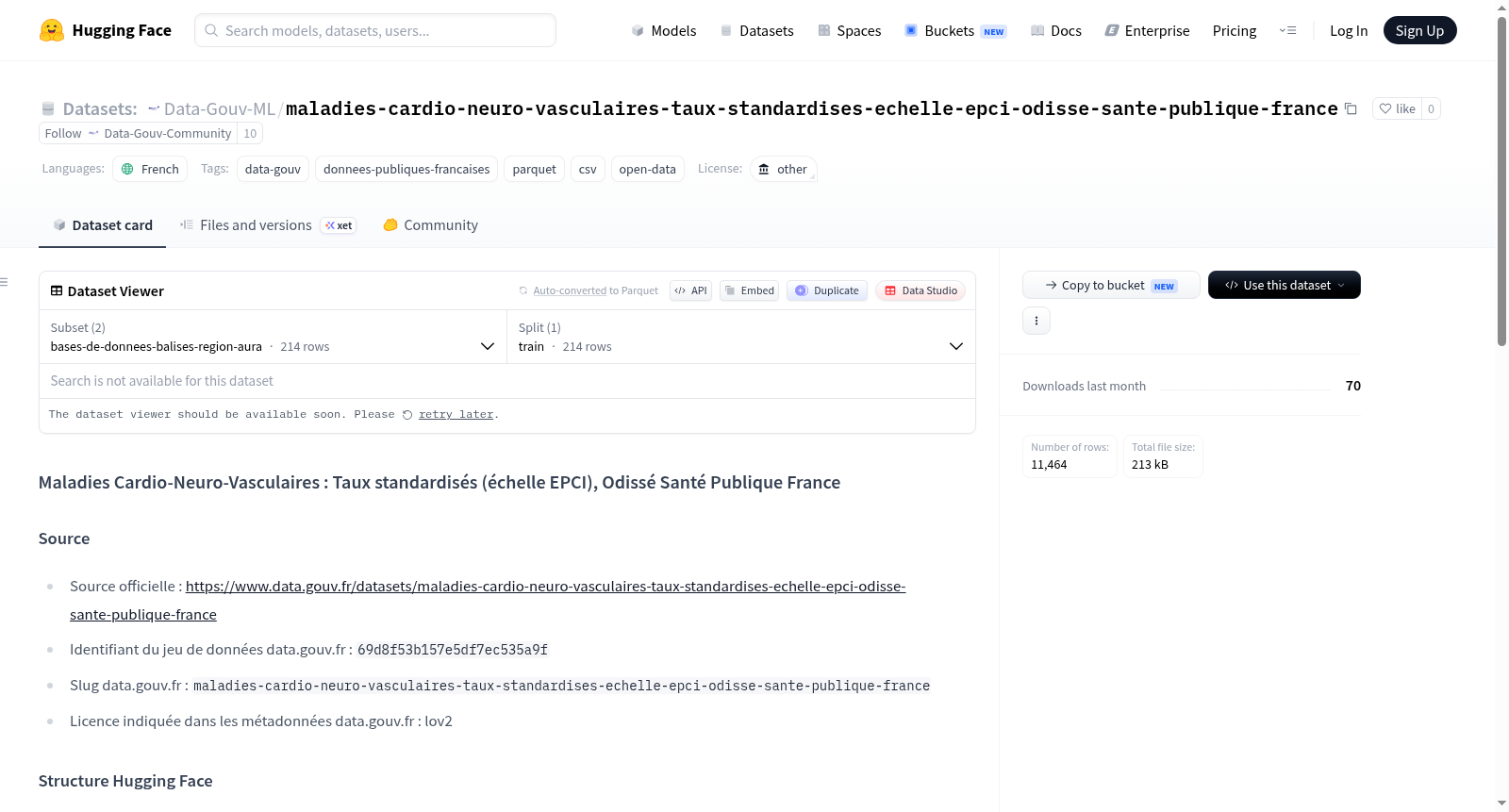Image resolution: width=1509 pixels, height=812 pixels.
Task: Click the Duplicate button
Action: click(x=827, y=290)
